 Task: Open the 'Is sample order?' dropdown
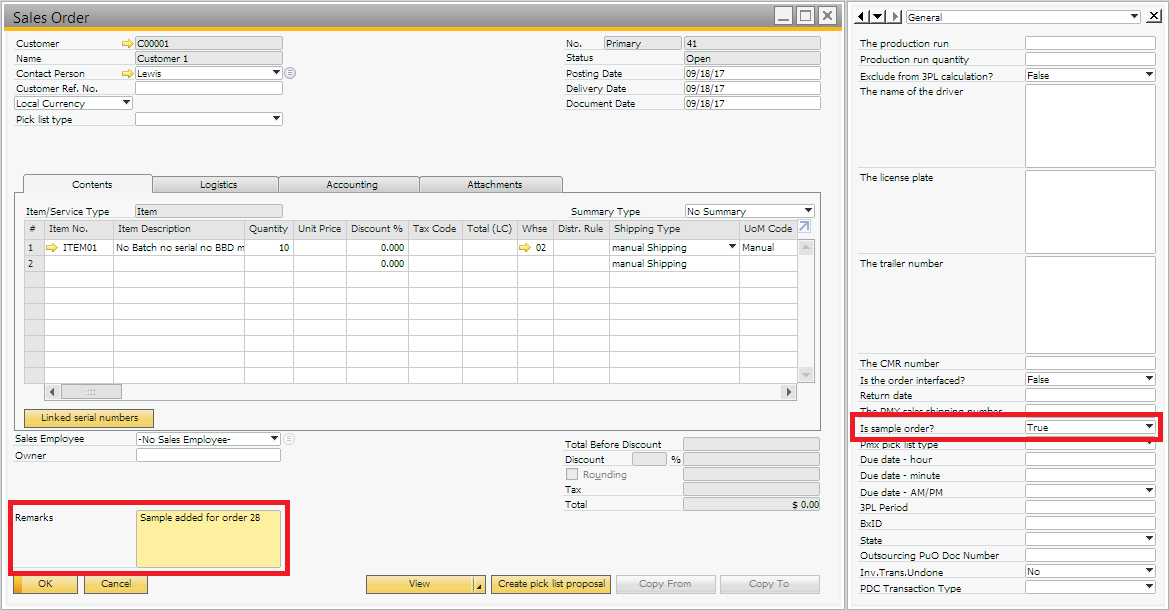(x=1149, y=428)
